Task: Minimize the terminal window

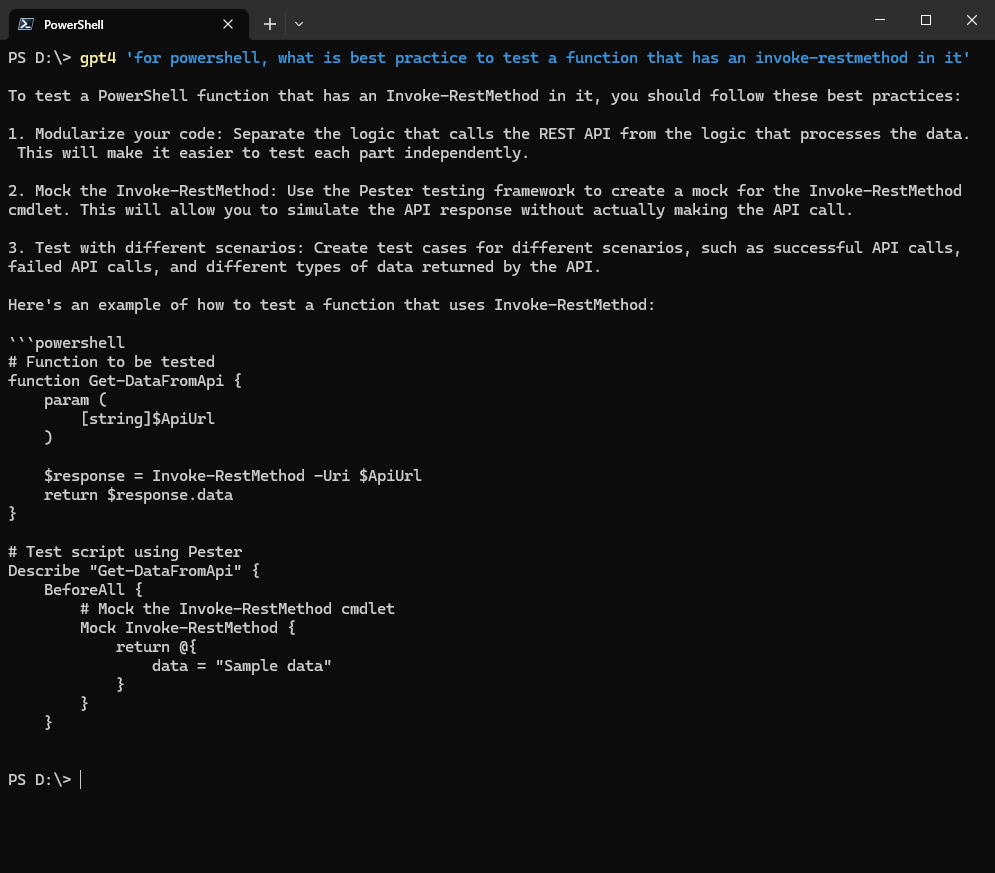Action: coord(880,20)
